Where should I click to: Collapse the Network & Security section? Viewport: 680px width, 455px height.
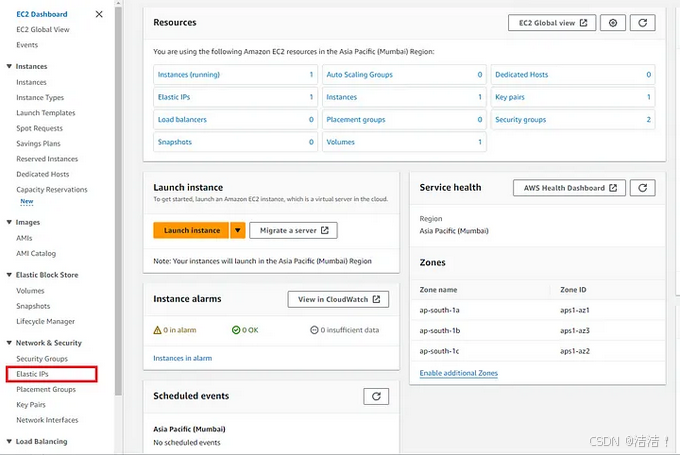pos(9,343)
